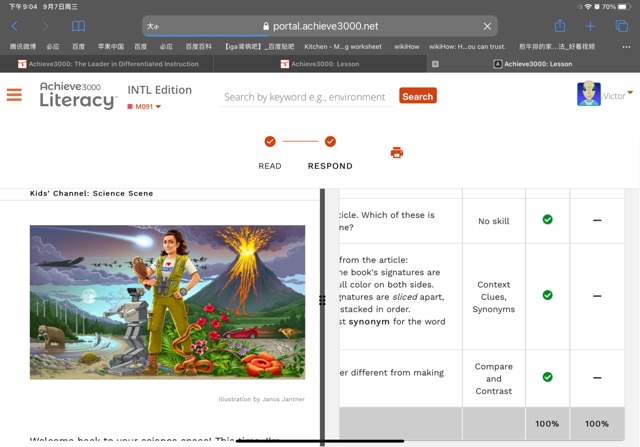Open the 腾讯微博 bookmark

pos(23,47)
